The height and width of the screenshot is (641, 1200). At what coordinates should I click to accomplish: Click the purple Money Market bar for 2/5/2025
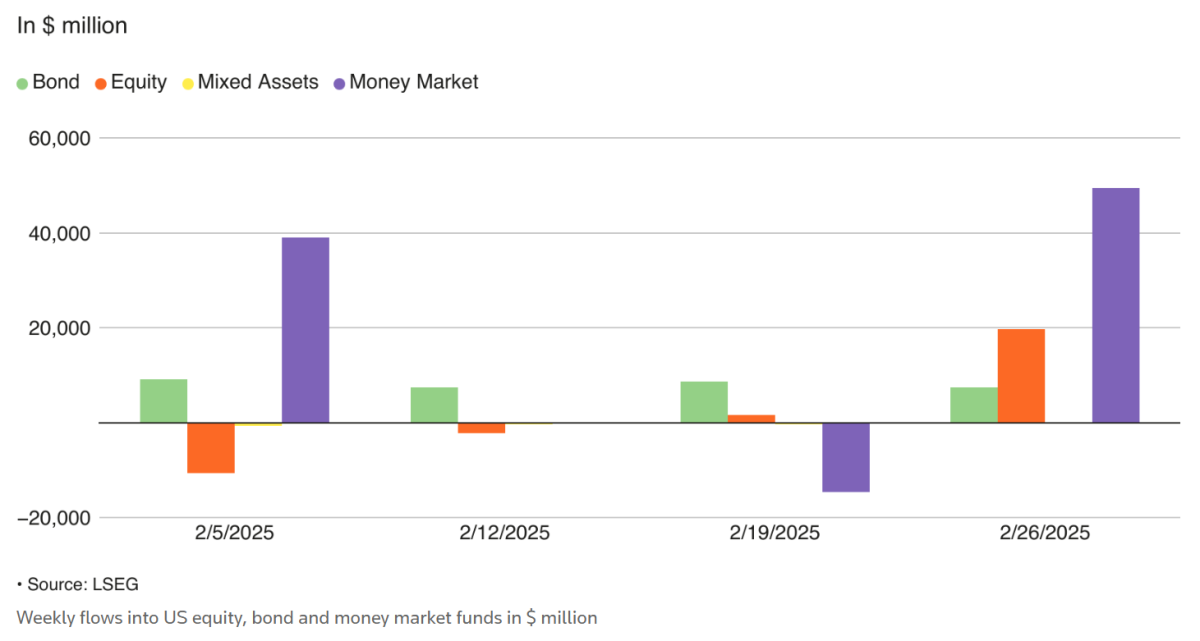(x=305, y=330)
